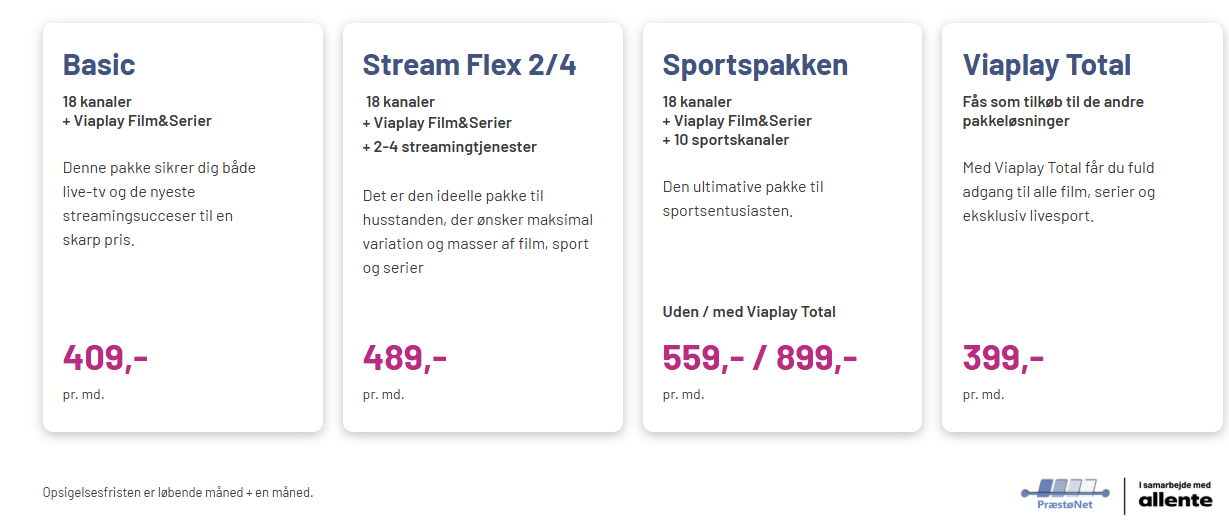This screenshot has height=529, width=1229.
Task: Select the Viaplay Total heading
Action: (1046, 65)
